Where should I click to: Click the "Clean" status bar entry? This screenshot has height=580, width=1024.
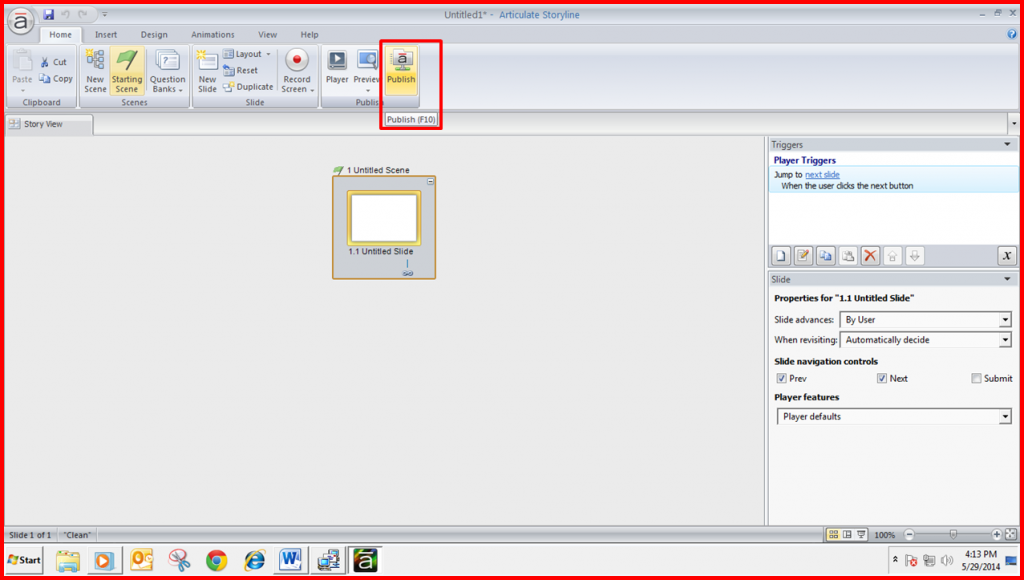77,535
